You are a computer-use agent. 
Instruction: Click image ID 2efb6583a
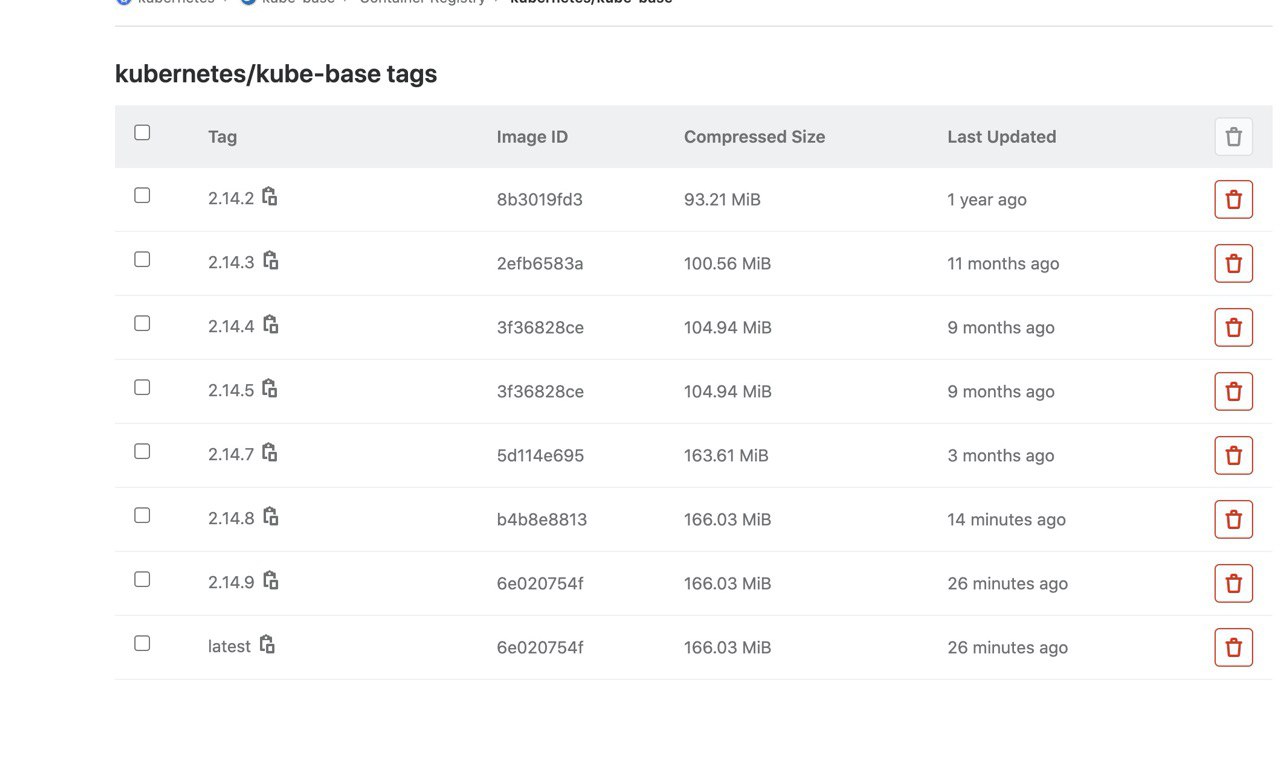[540, 263]
